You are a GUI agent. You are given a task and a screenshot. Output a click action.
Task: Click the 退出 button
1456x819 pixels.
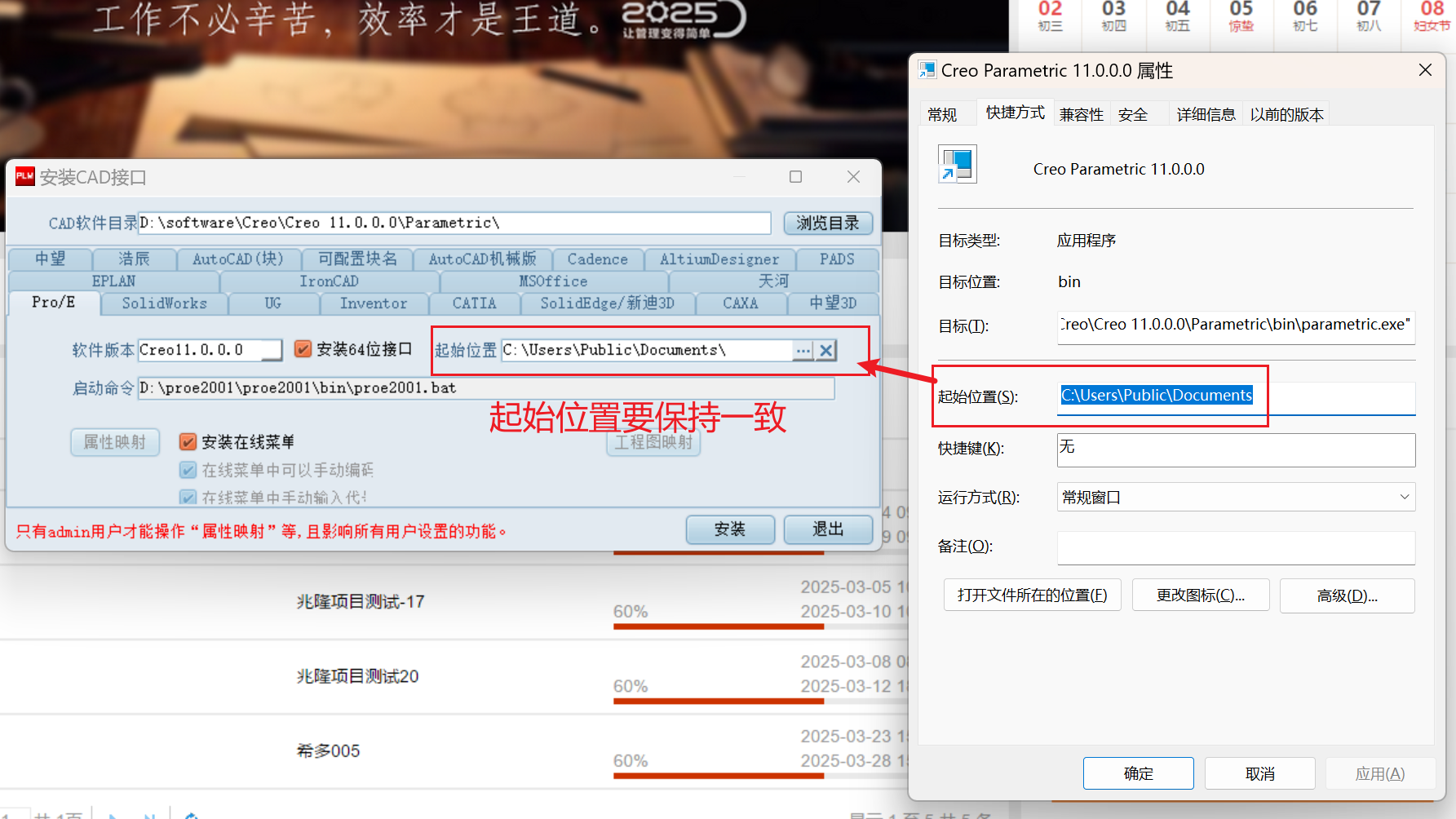(x=828, y=529)
